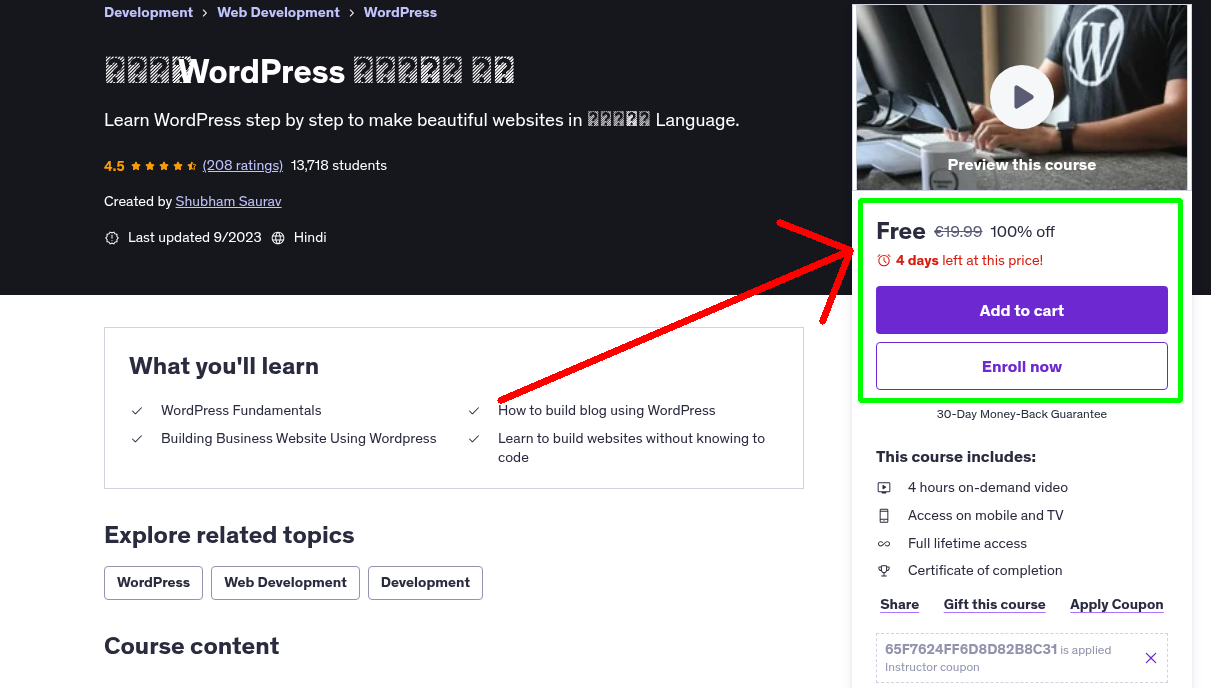Click the struck-through €19.99 price
Viewport: 1211px width, 688px height.
[958, 232]
